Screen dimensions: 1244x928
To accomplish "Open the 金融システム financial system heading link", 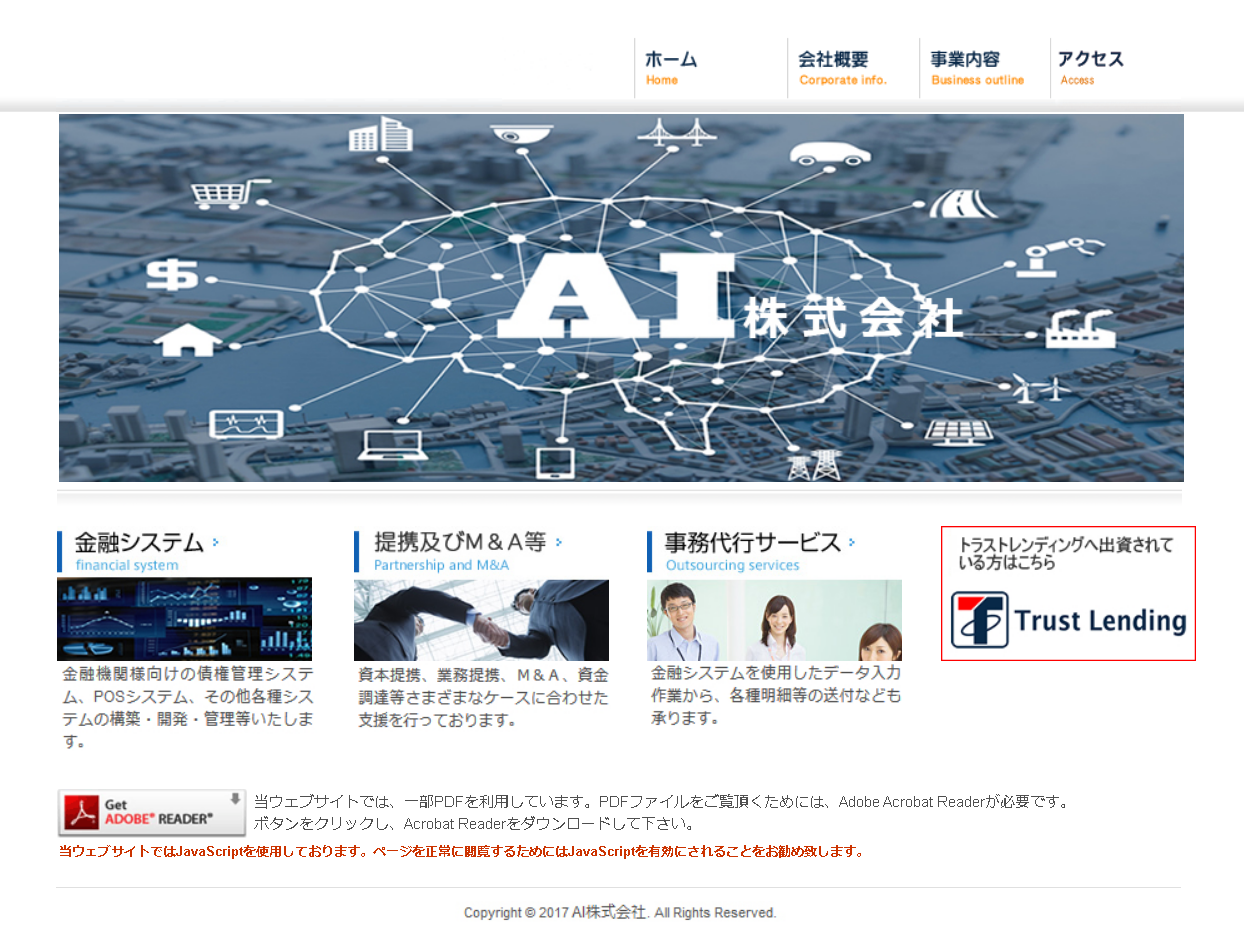I will tap(139, 551).
